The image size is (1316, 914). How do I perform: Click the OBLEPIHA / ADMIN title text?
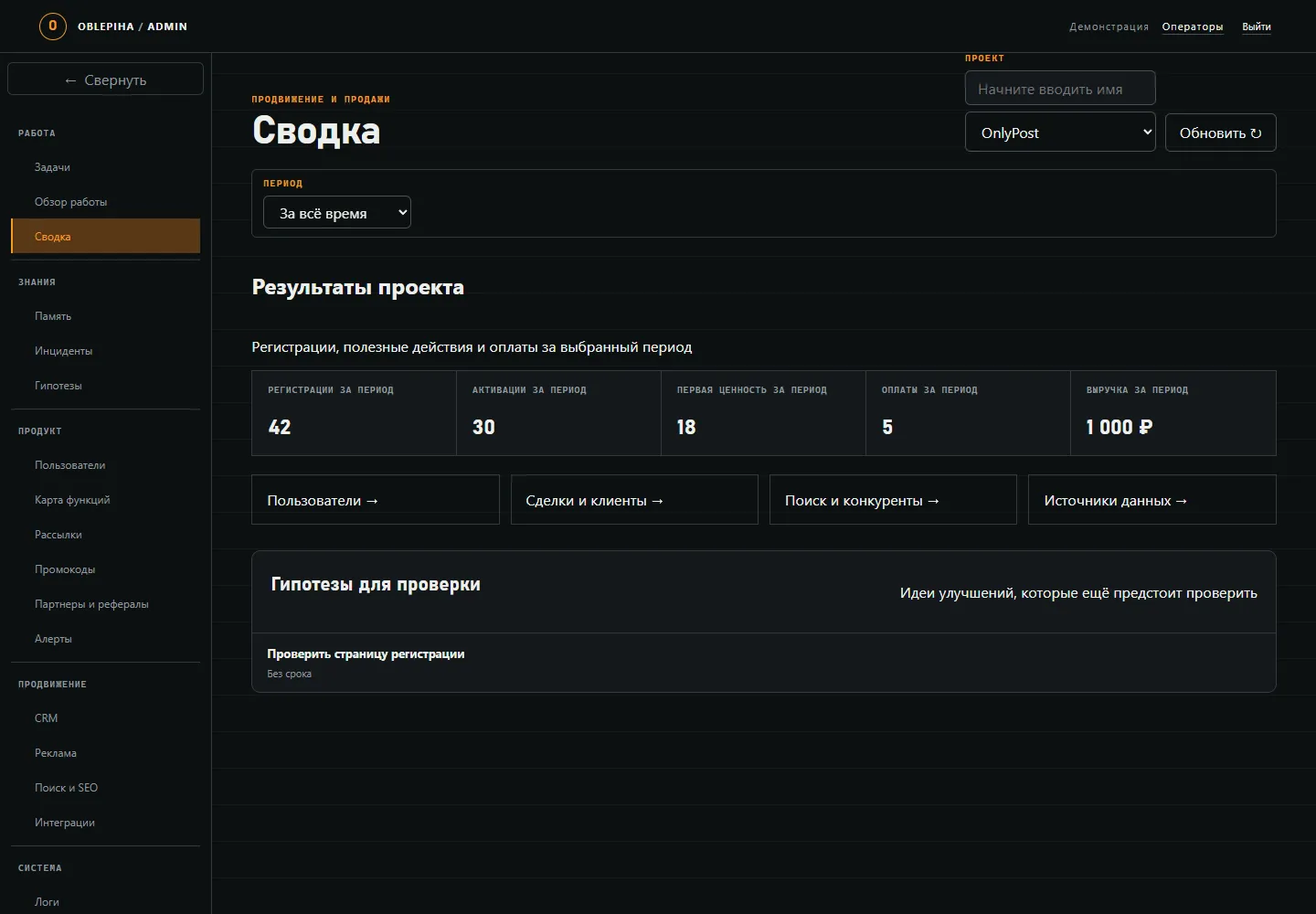click(x=133, y=27)
